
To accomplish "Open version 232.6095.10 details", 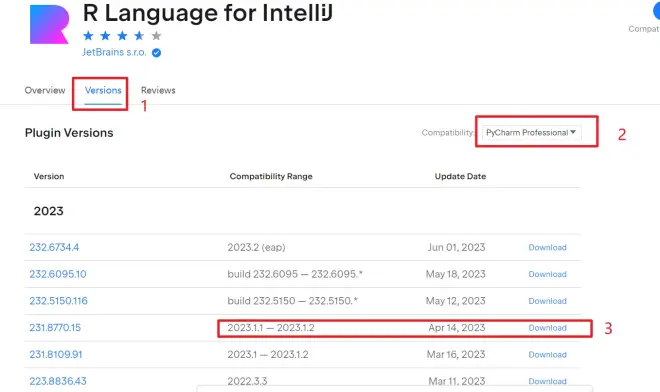I will 58,274.
